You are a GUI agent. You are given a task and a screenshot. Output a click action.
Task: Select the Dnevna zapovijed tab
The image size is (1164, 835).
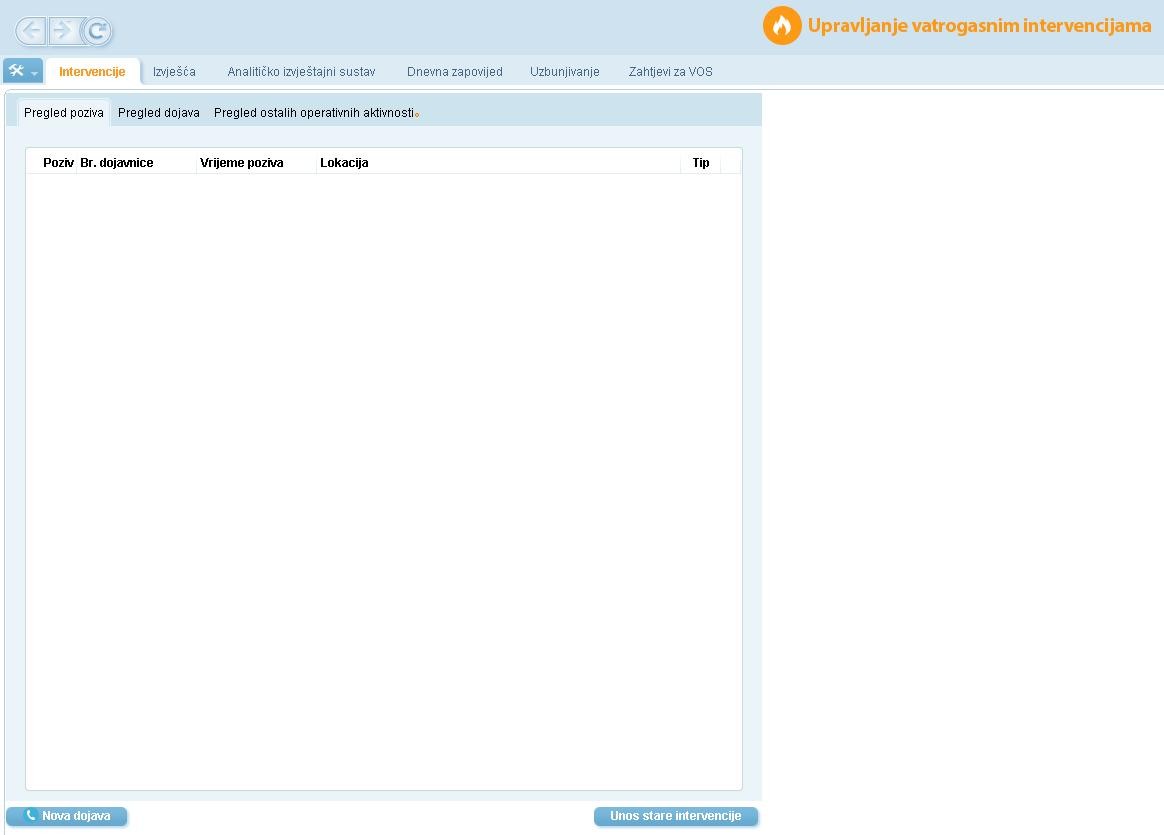click(454, 72)
